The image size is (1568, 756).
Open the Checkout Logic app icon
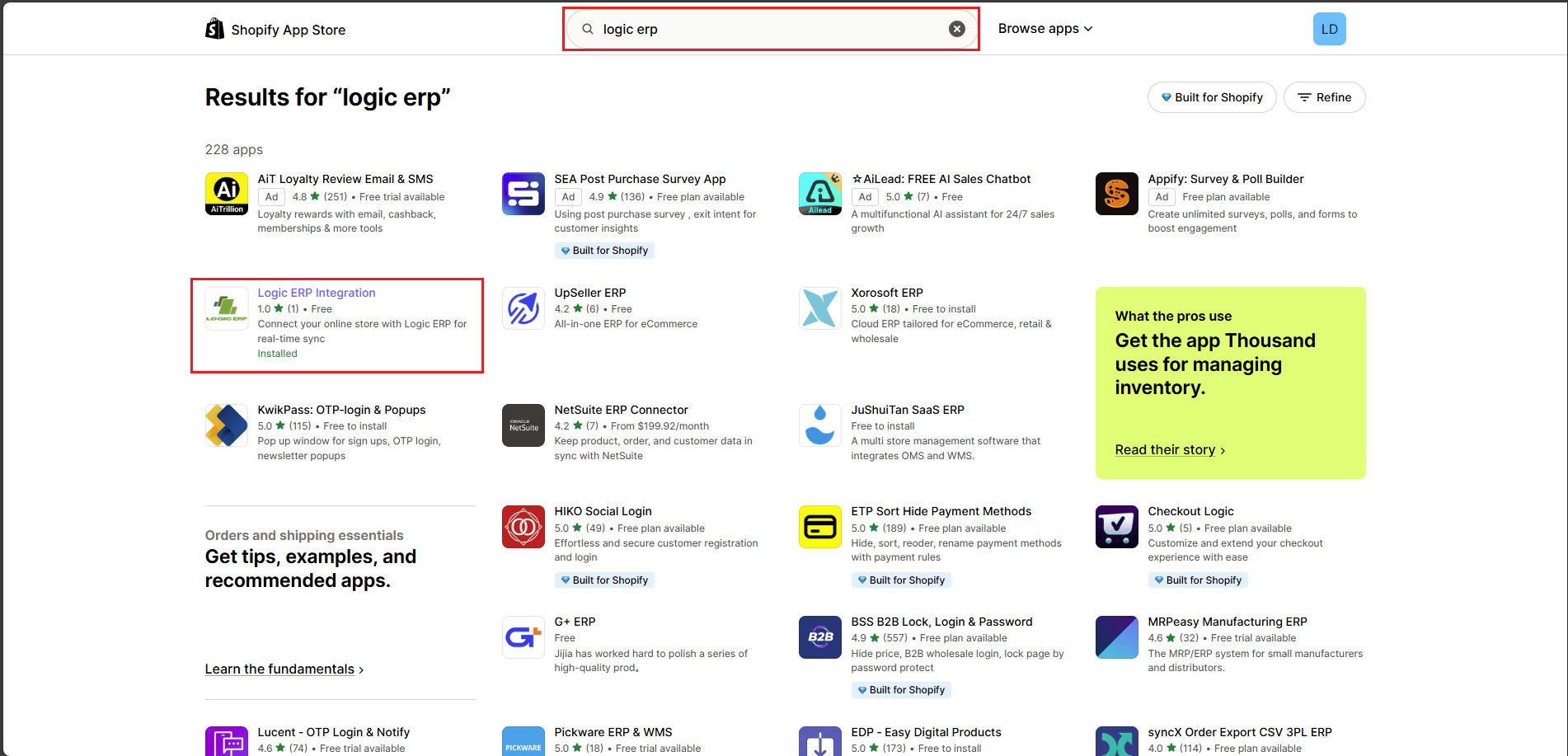coord(1117,527)
